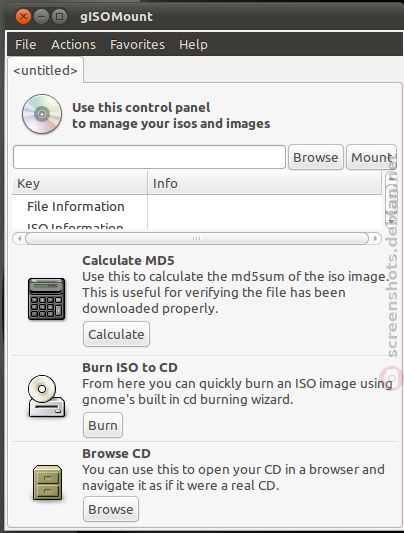Viewport: 404px width, 533px height.
Task: Click the Info column header
Action: 265,183
